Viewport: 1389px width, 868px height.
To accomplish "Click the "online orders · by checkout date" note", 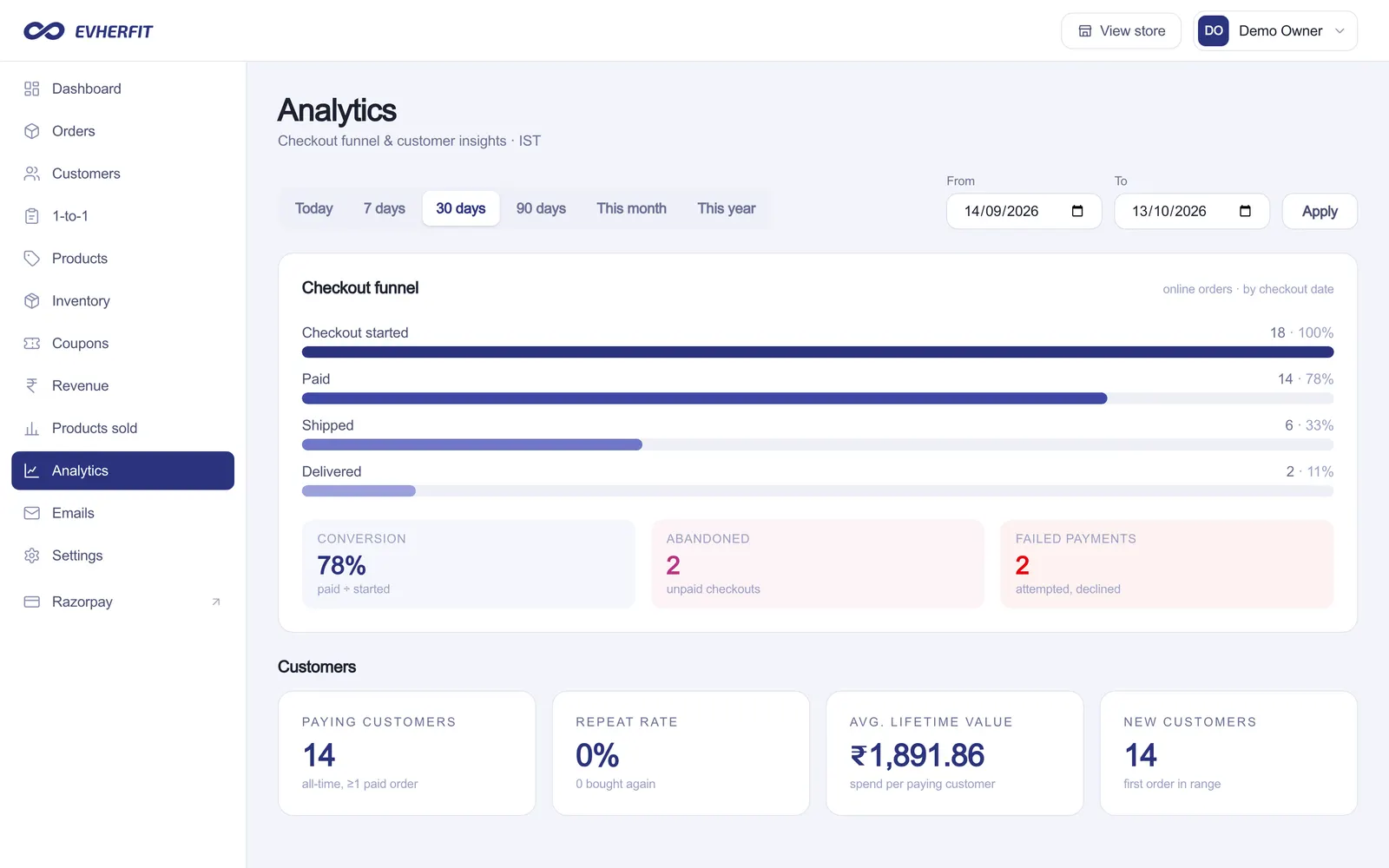I will [x=1248, y=289].
